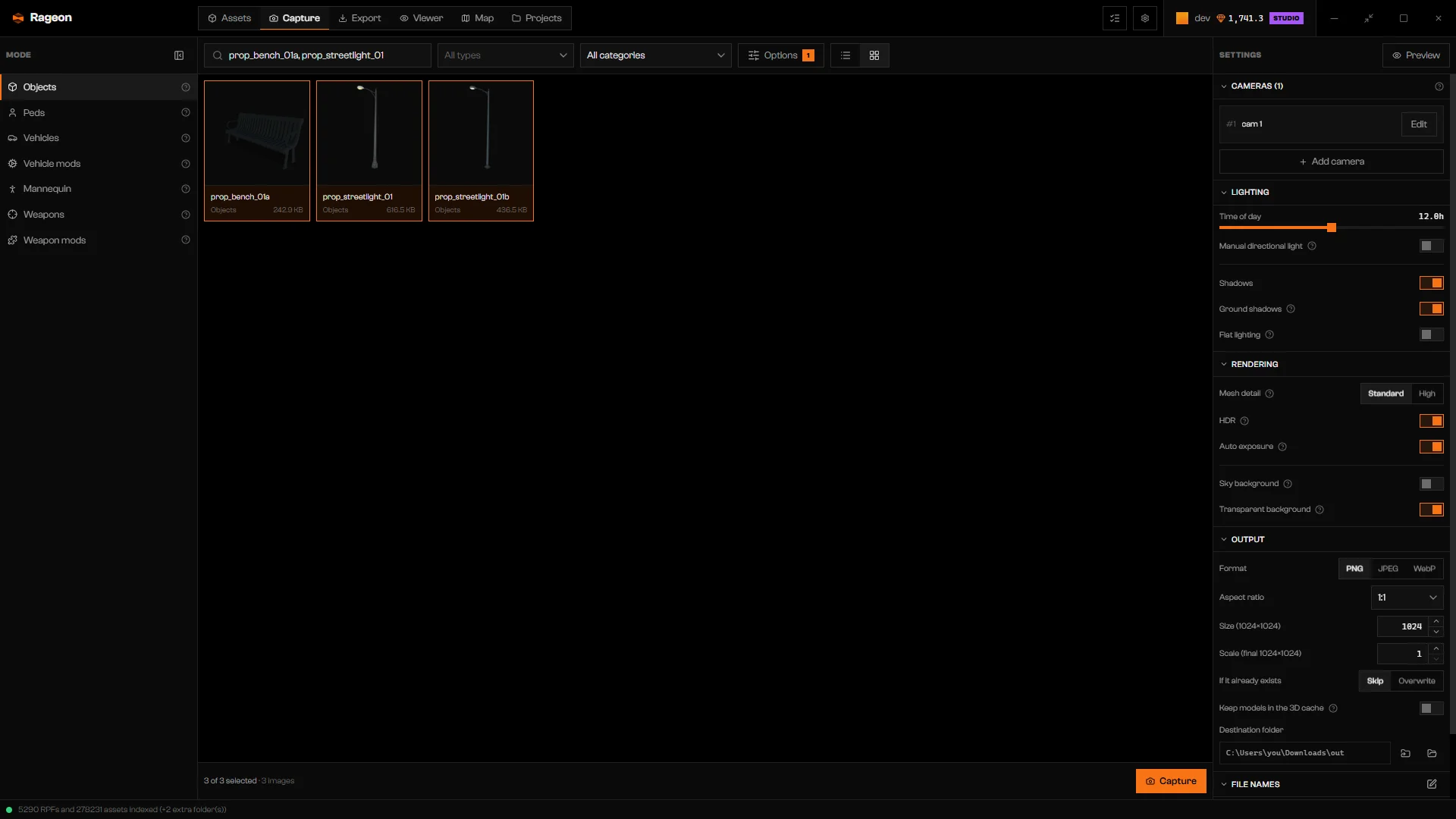Click the Add camera button
This screenshot has height=819, width=1456.
point(1332,162)
